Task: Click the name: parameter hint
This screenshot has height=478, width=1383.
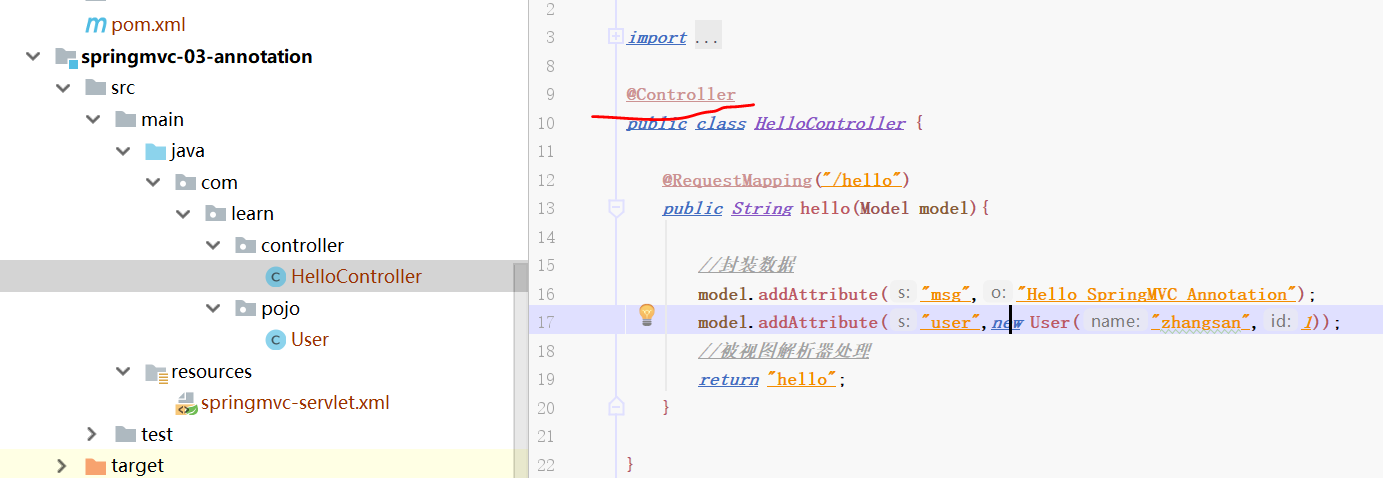Action: 1114,322
